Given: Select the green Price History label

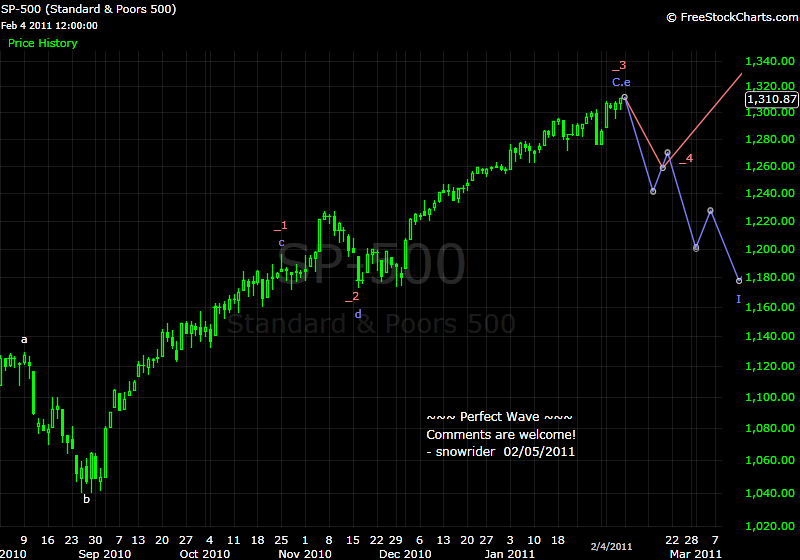Looking at the screenshot, I should (43, 43).
